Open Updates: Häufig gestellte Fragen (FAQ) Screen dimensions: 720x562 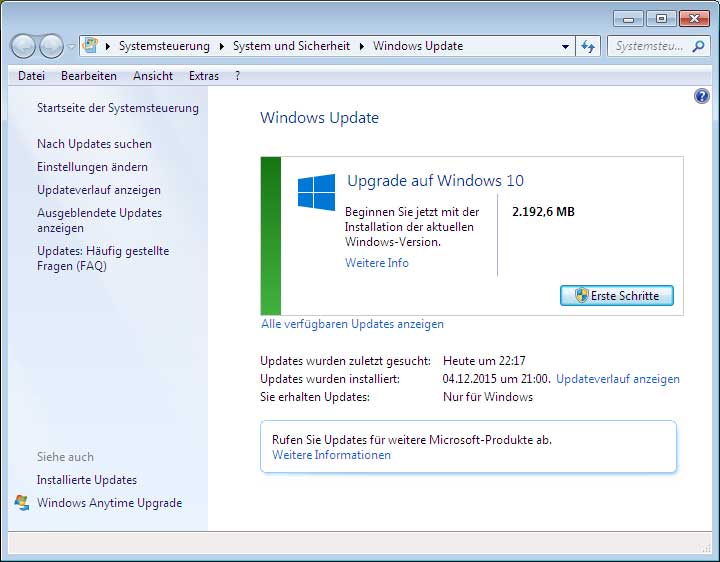pyautogui.click(x=103, y=258)
